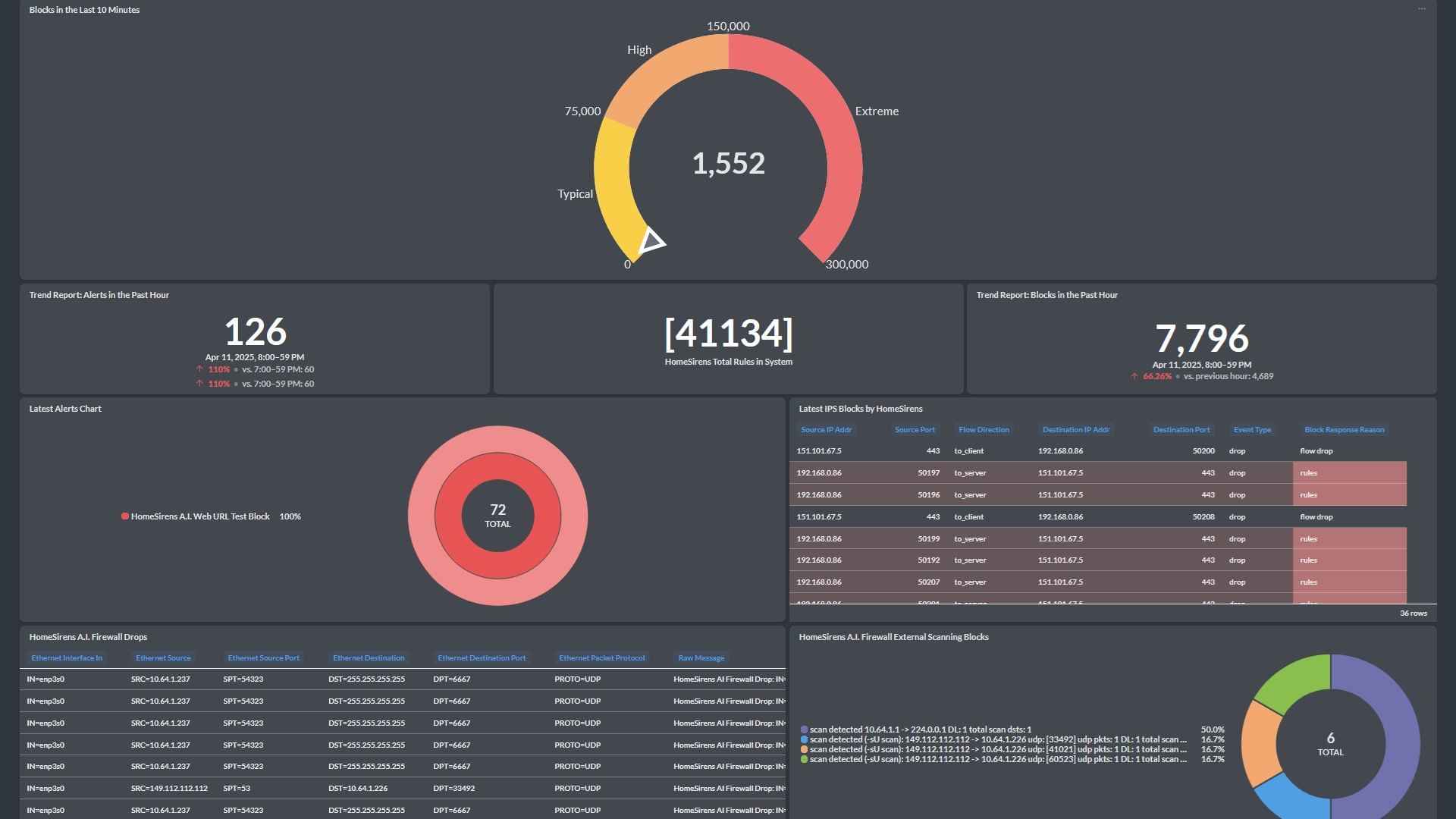Click 'vs. previous hour: 4,689' comparison text
The width and height of the screenshot is (1456, 819).
[x=1228, y=376]
